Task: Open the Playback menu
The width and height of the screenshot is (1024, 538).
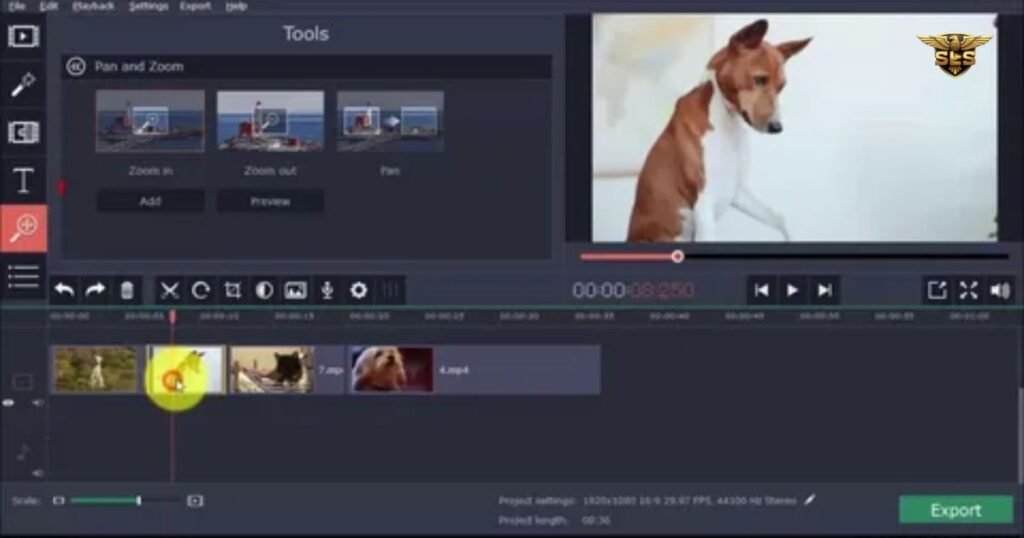Action: click(x=93, y=6)
